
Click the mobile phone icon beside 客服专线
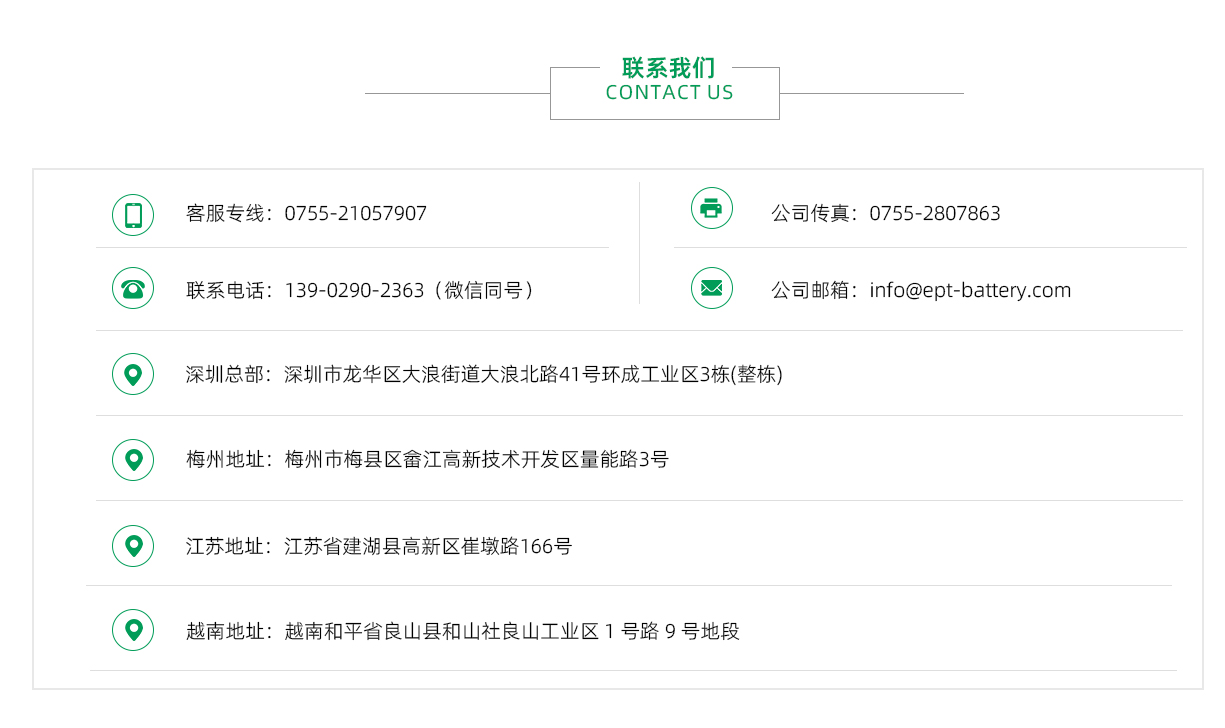132,214
